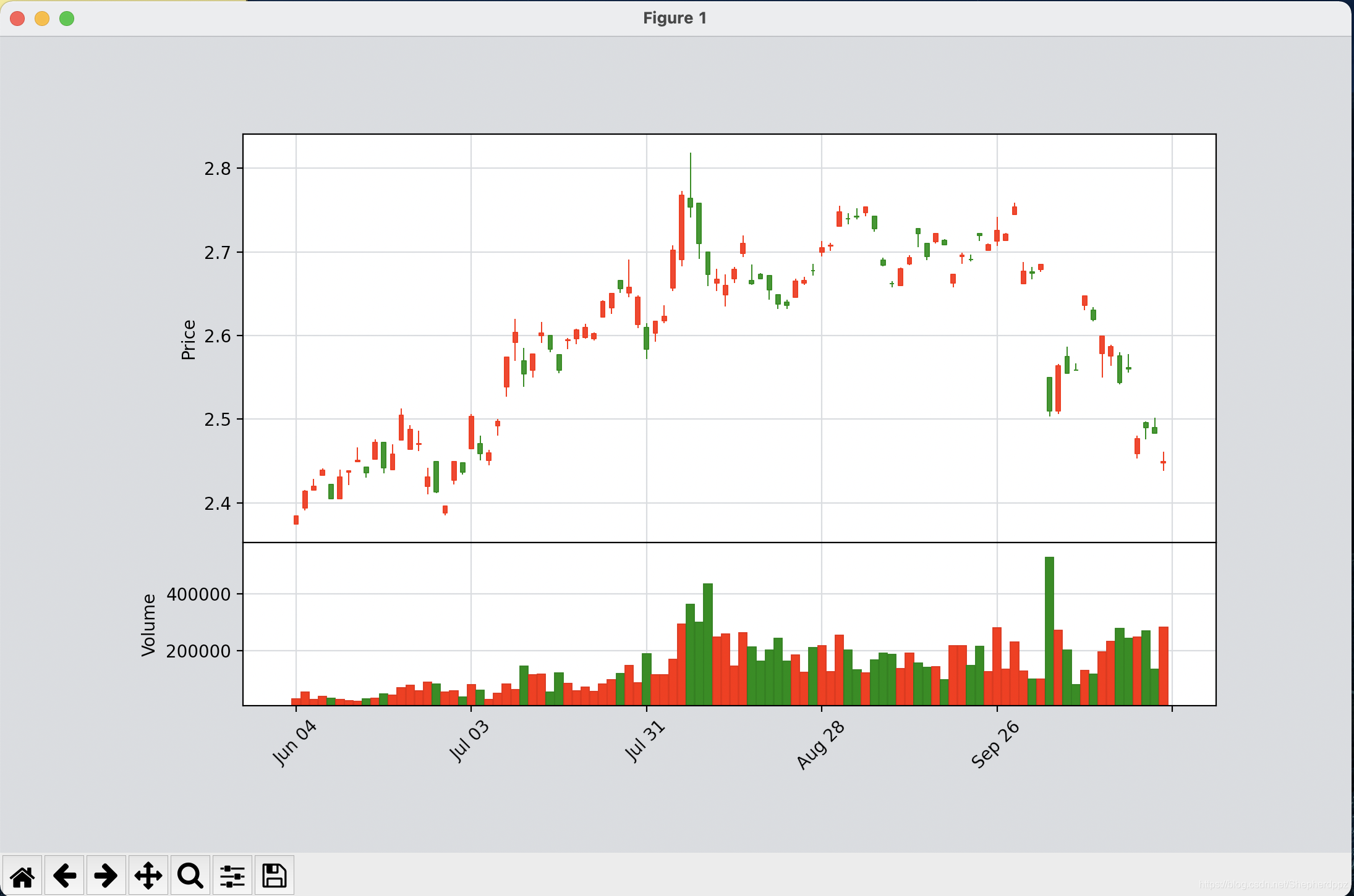Image resolution: width=1354 pixels, height=896 pixels.
Task: Activate the Pan axes tool
Action: 148,876
